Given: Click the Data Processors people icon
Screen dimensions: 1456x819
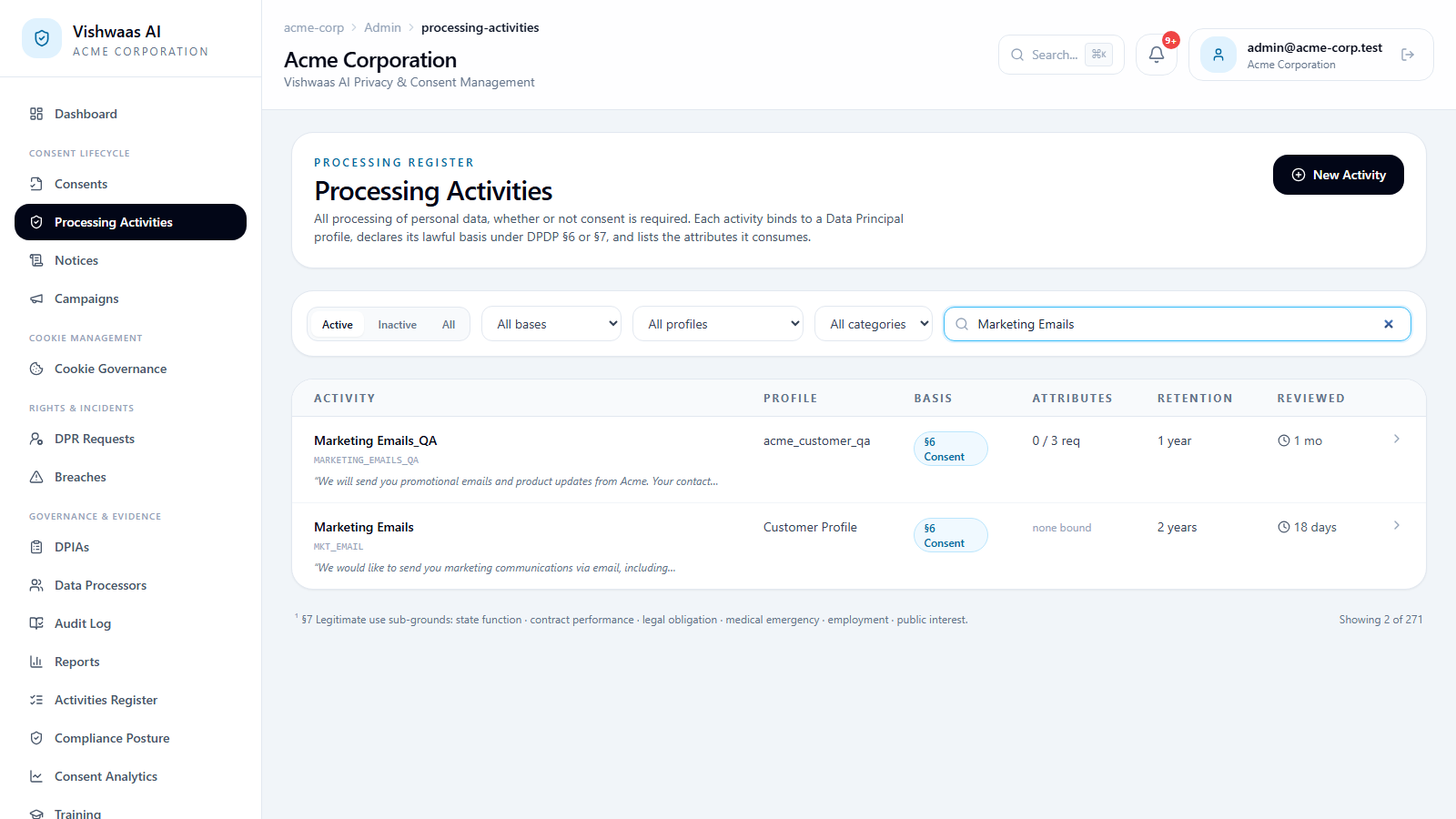Looking at the screenshot, I should pyautogui.click(x=36, y=585).
